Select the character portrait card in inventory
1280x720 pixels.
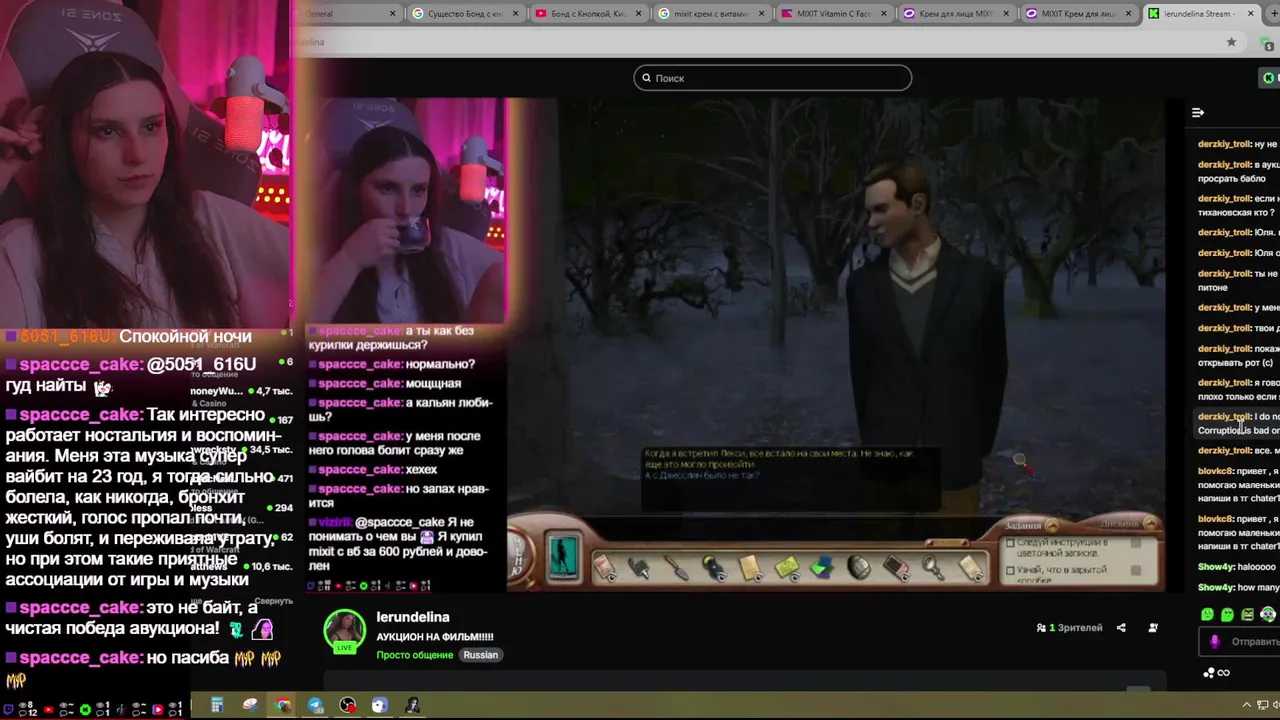point(563,558)
